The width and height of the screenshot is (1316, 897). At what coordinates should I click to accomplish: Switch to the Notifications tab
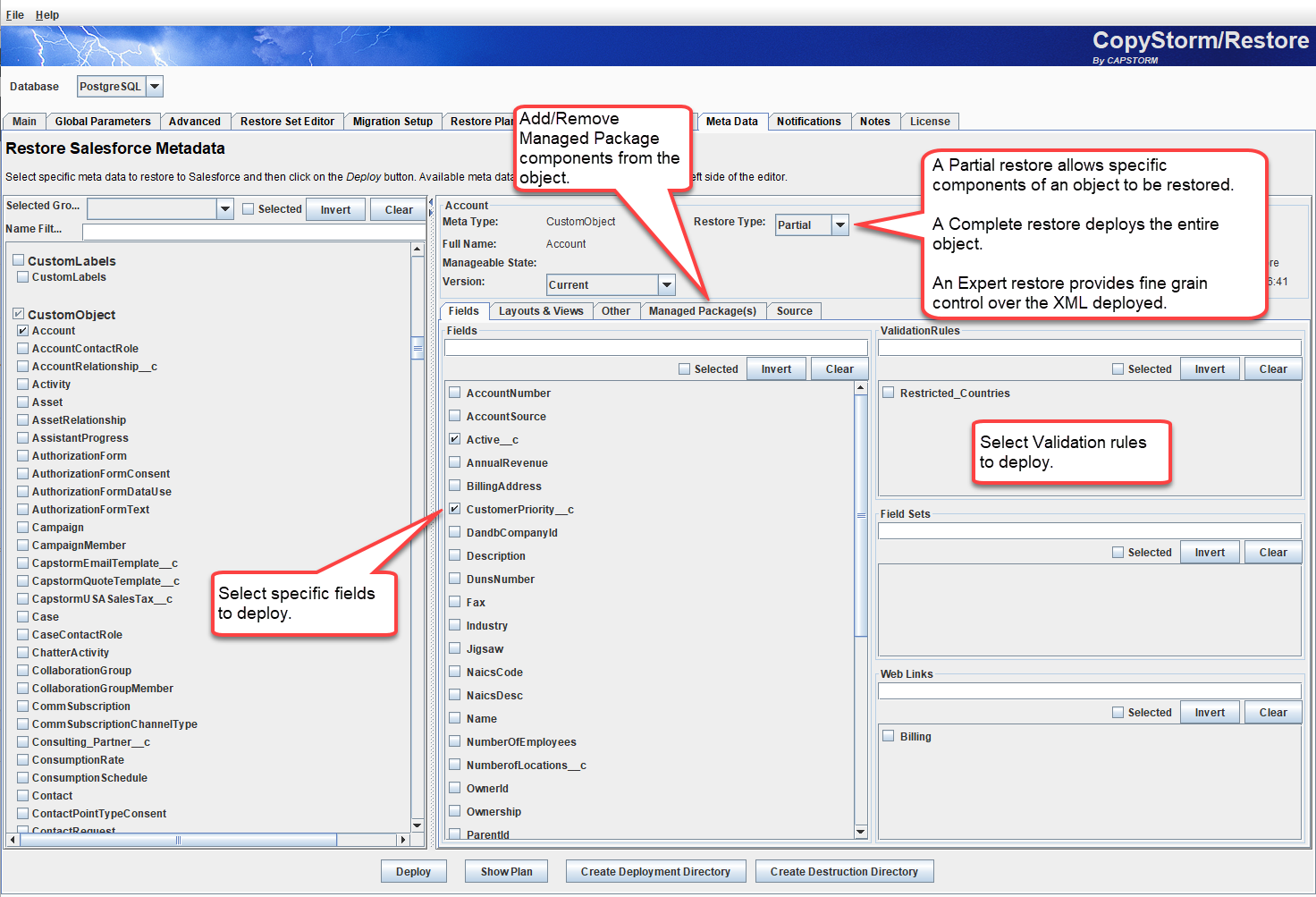tap(809, 122)
